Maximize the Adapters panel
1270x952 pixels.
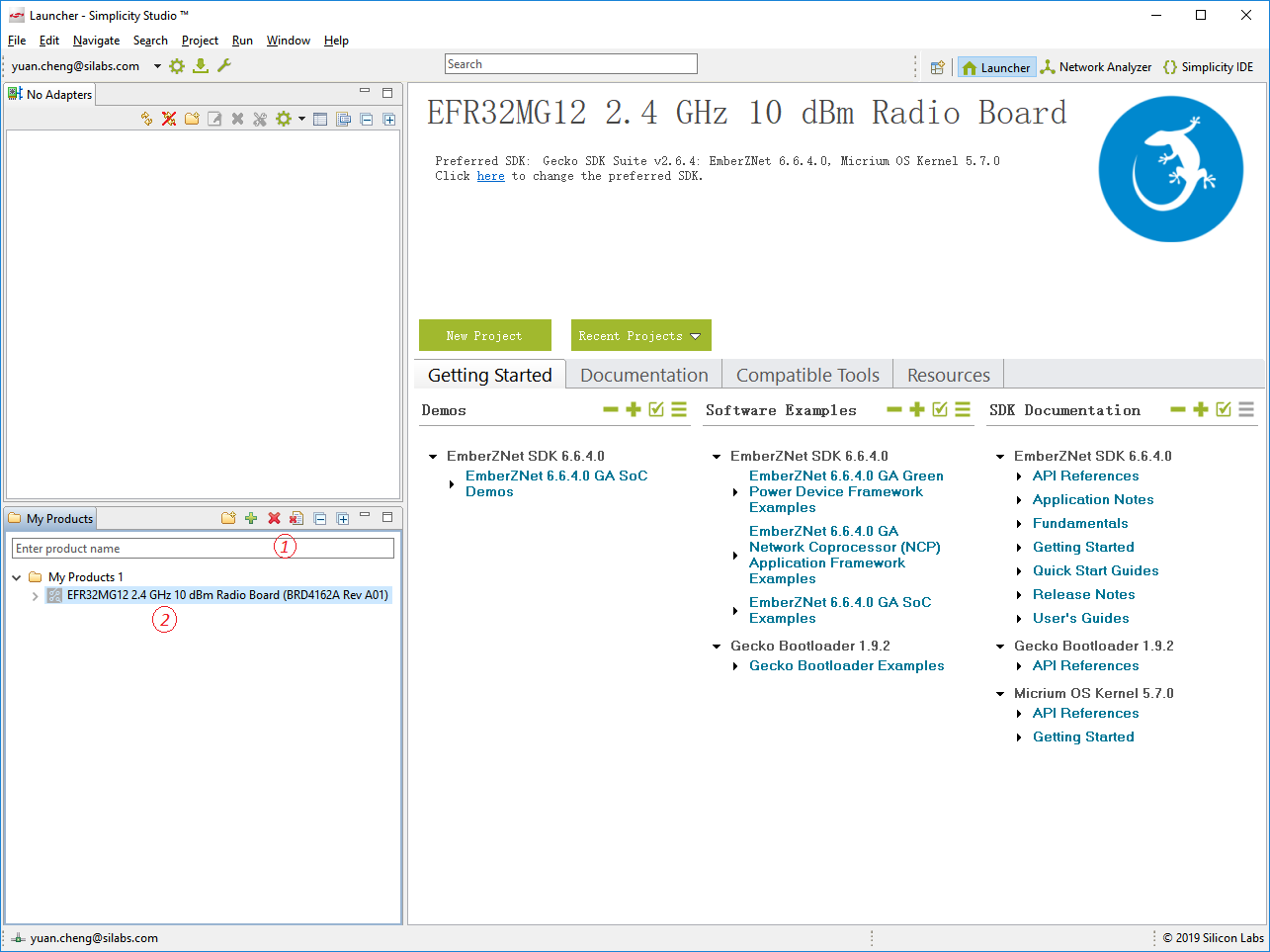pyautogui.click(x=387, y=92)
